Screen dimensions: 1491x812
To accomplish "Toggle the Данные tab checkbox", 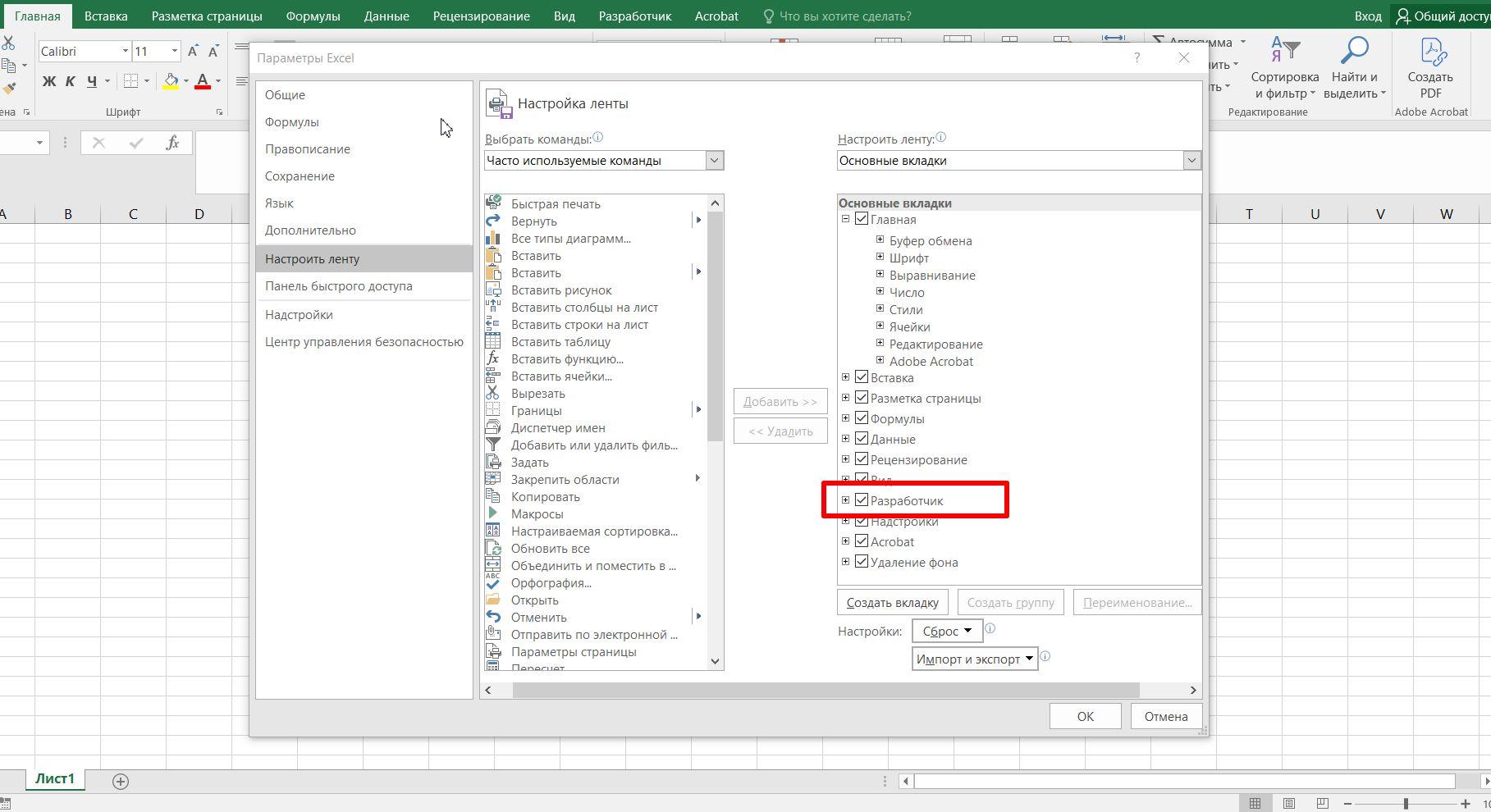I will [x=862, y=439].
